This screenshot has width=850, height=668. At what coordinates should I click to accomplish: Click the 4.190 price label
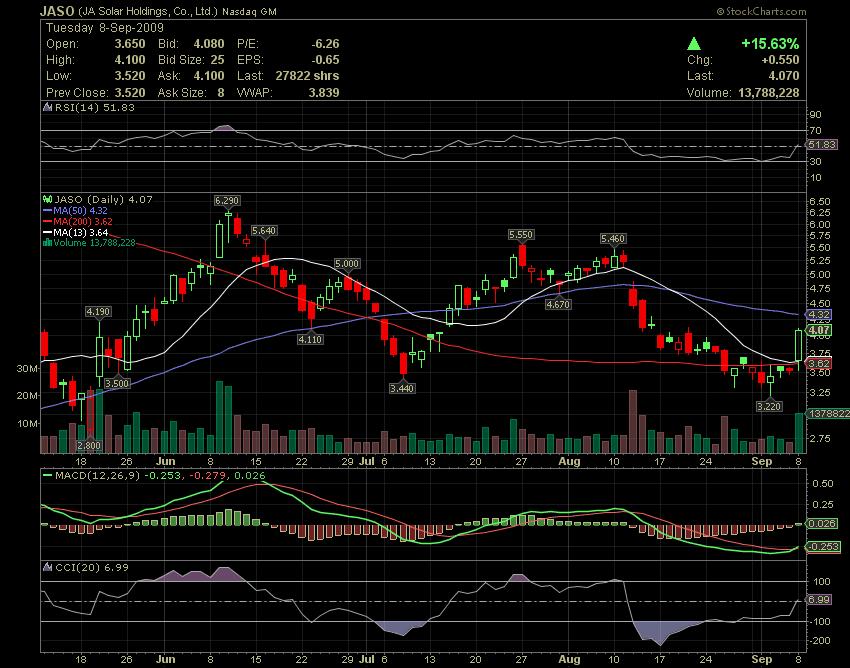[98, 312]
